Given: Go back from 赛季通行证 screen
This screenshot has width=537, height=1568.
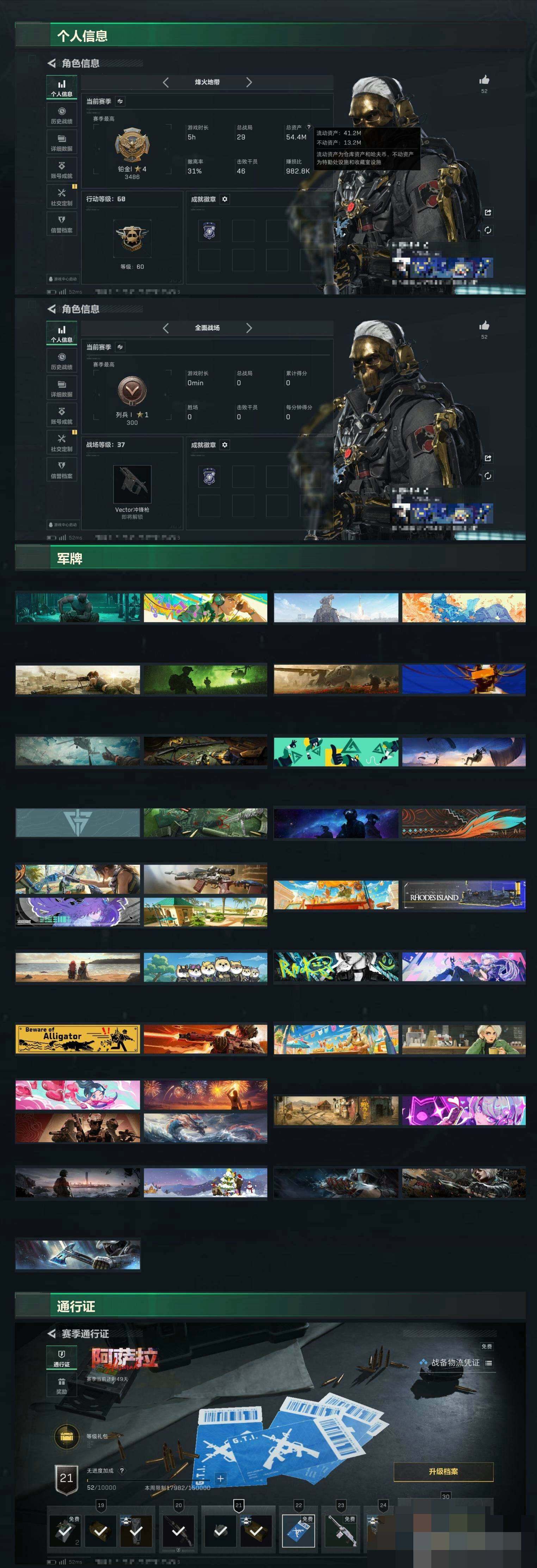Looking at the screenshot, I should click(x=51, y=1334).
